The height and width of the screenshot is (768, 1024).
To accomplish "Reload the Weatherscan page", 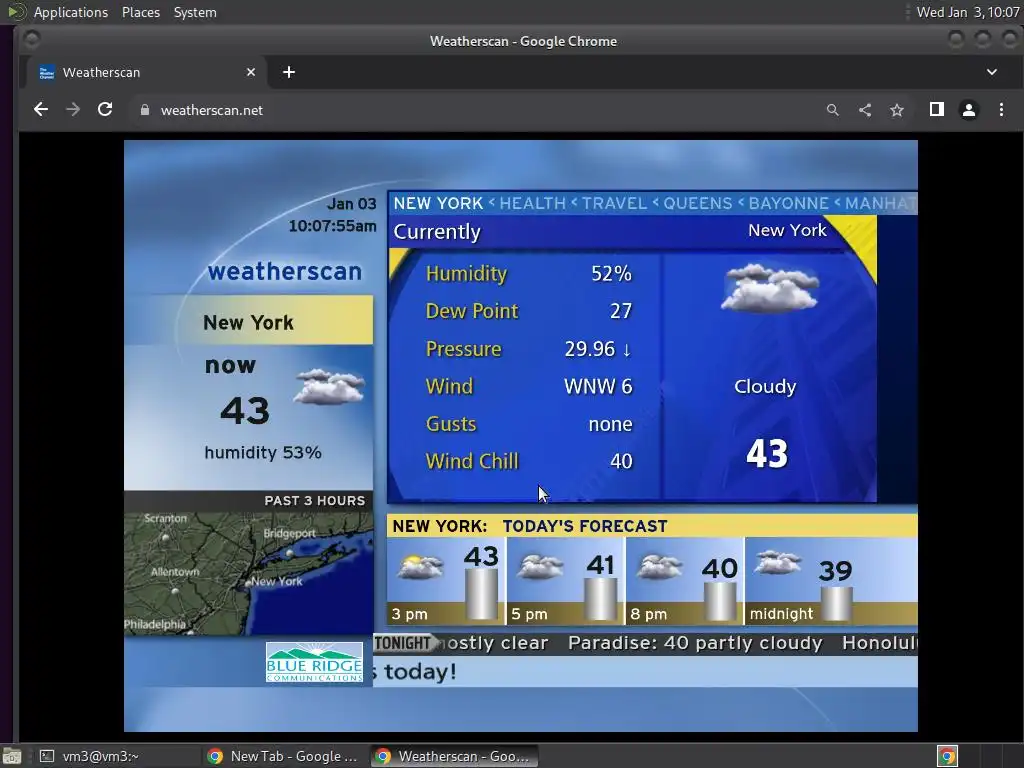I will tap(105, 110).
